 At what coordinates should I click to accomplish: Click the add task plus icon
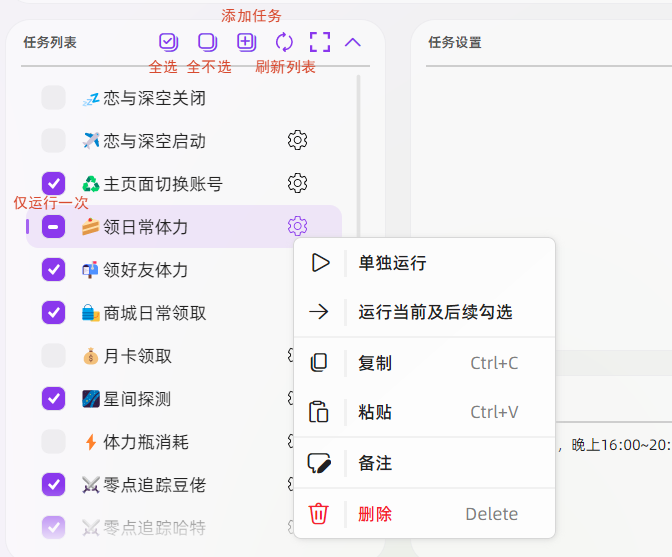246,42
